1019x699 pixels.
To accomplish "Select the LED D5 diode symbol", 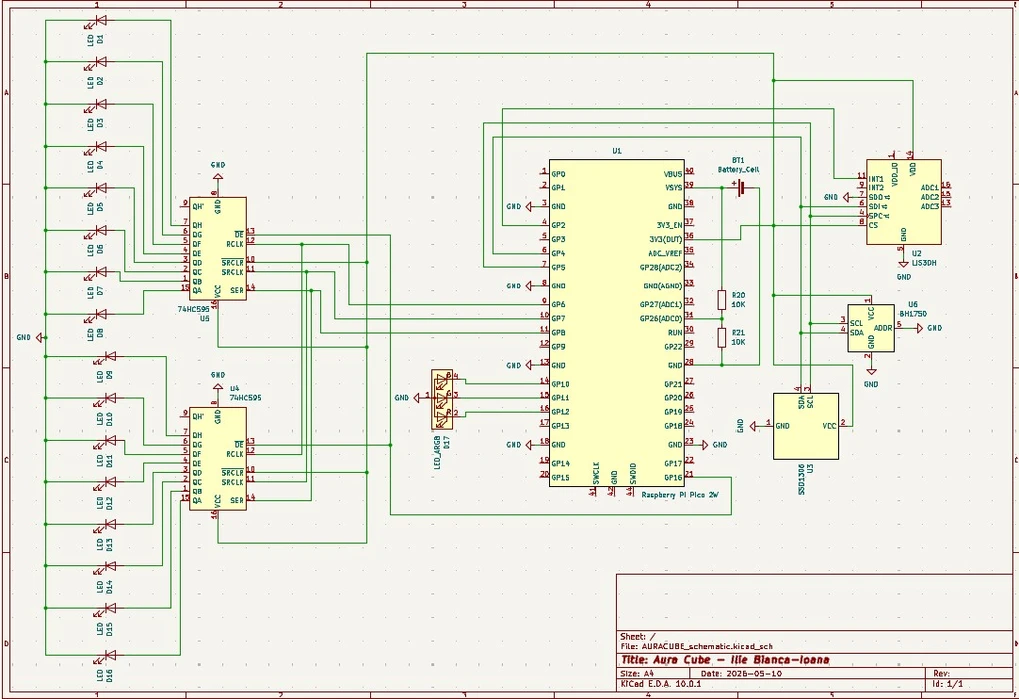I will coord(101,188).
